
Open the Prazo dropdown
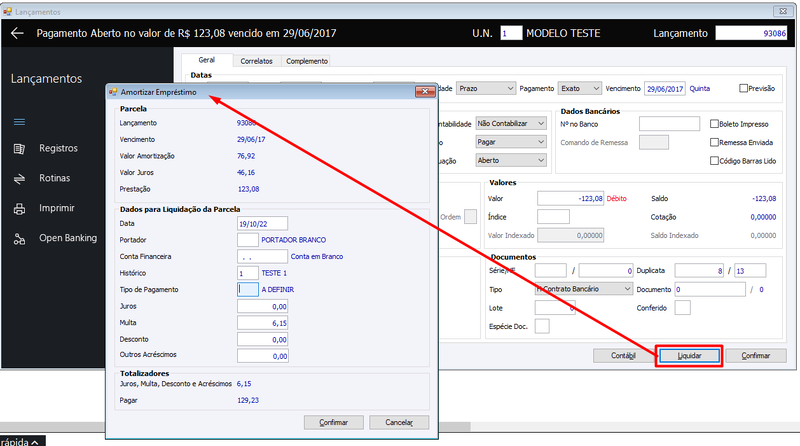(486, 88)
